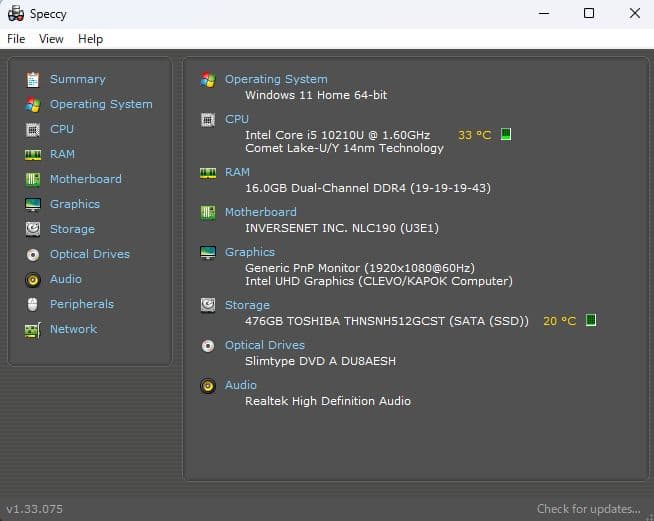Click the Optical Drives disc icon in sidebar
This screenshot has height=521, width=654.
tap(33, 254)
